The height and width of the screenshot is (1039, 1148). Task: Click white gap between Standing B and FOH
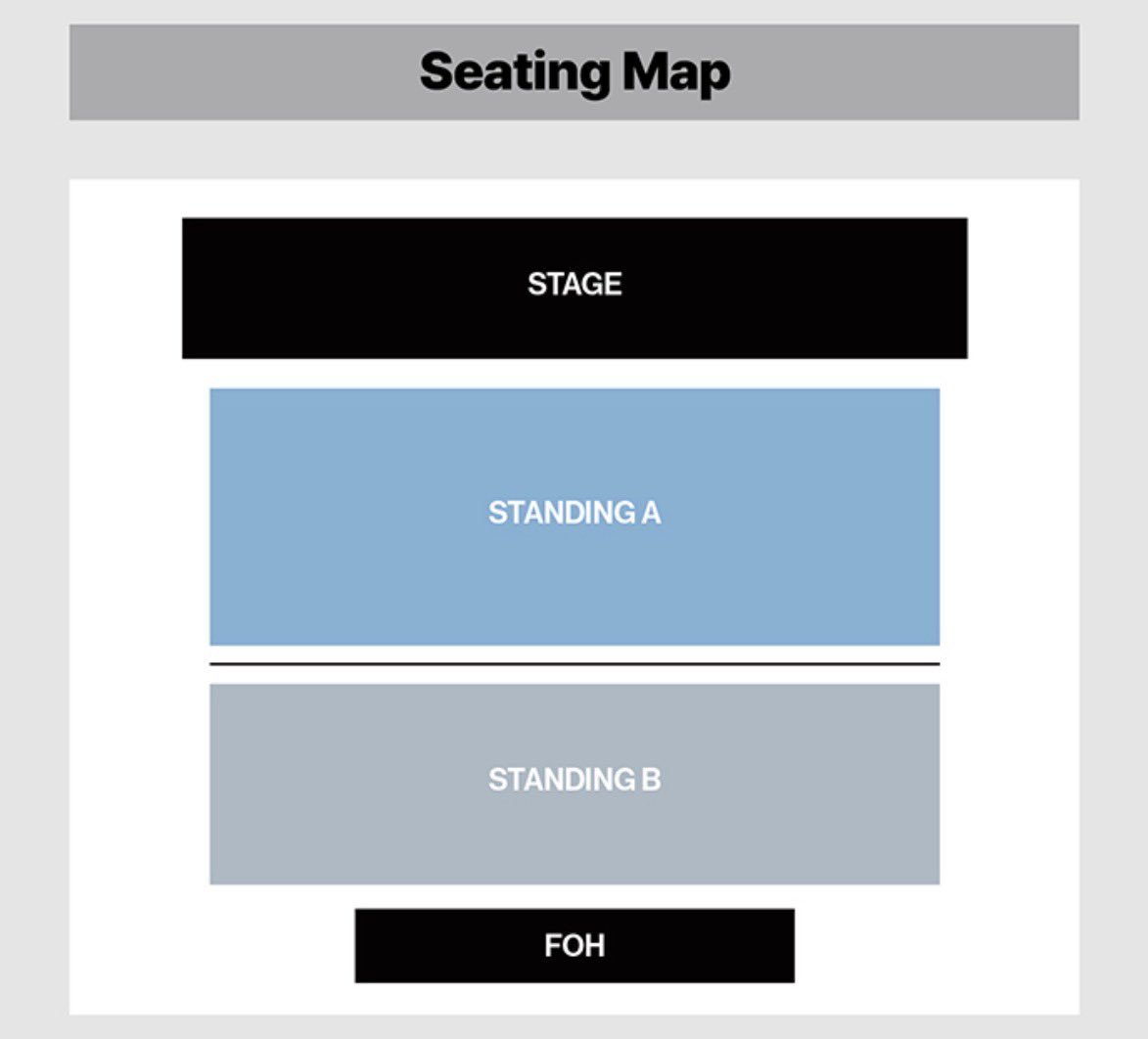point(574,896)
